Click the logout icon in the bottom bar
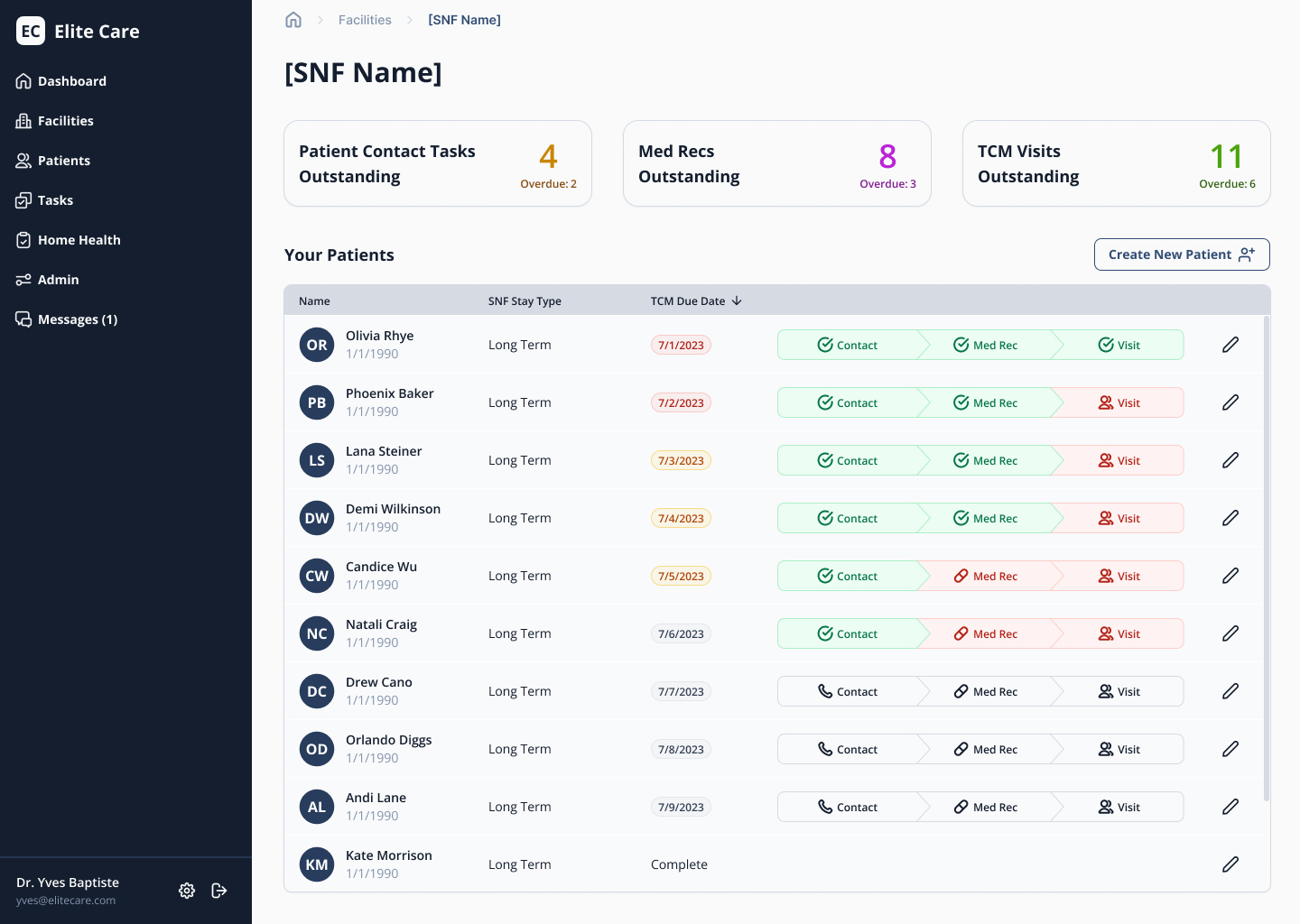This screenshot has width=1300, height=924. tap(219, 891)
